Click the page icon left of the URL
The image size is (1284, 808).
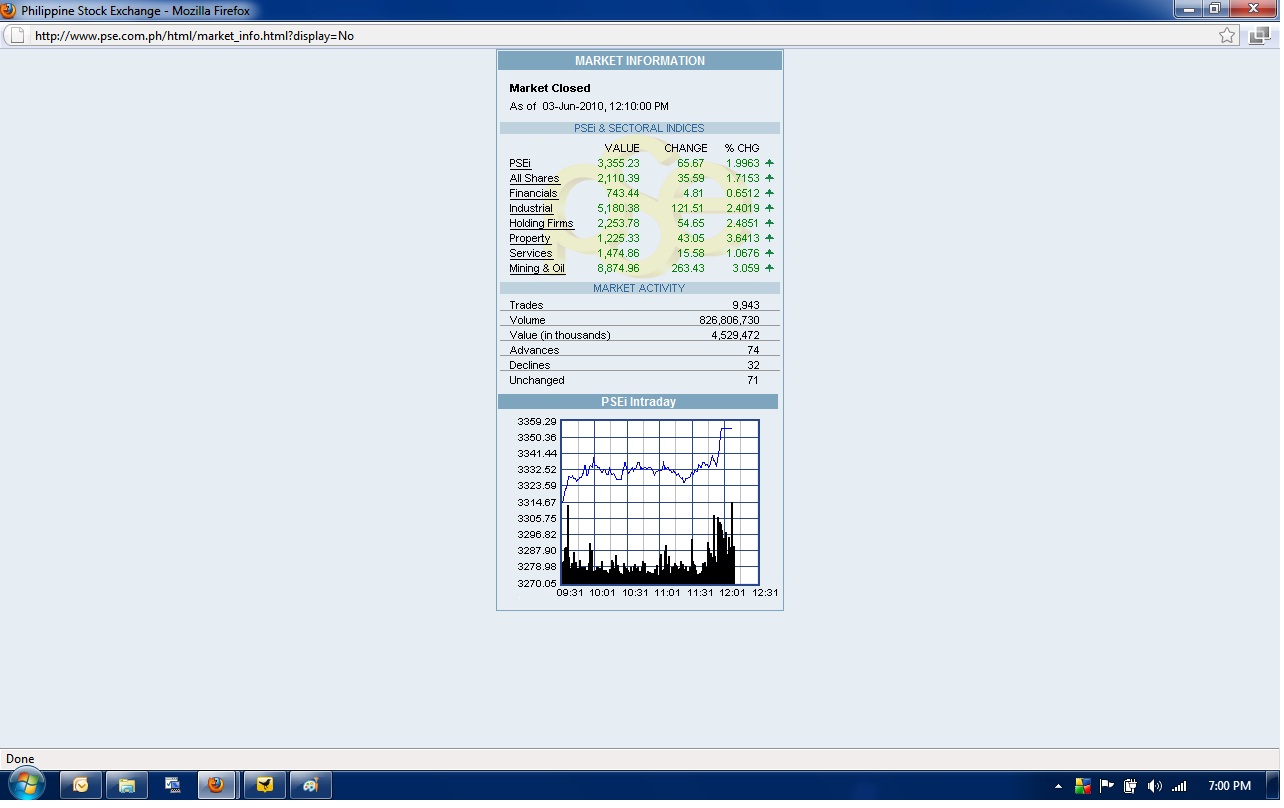(15, 36)
